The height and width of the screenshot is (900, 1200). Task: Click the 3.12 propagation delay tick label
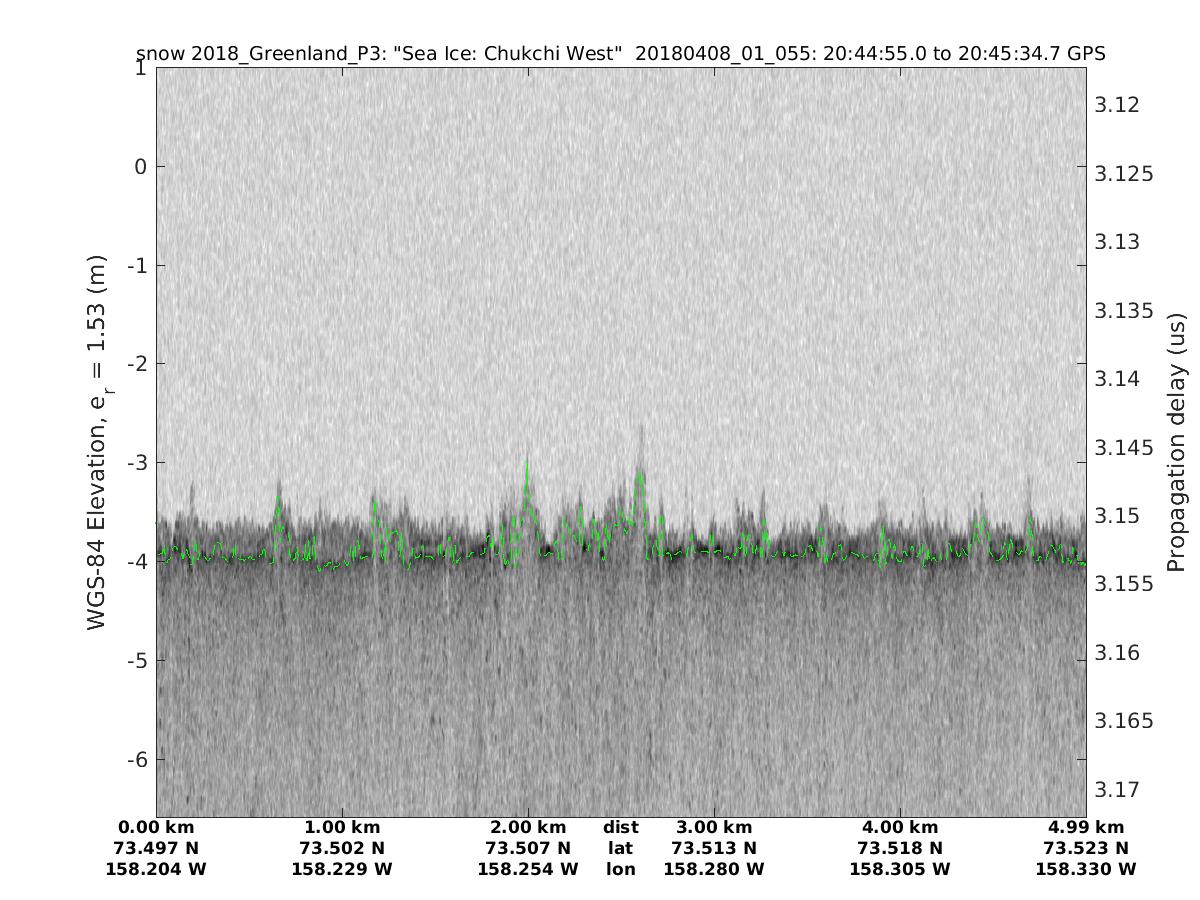pos(1116,106)
